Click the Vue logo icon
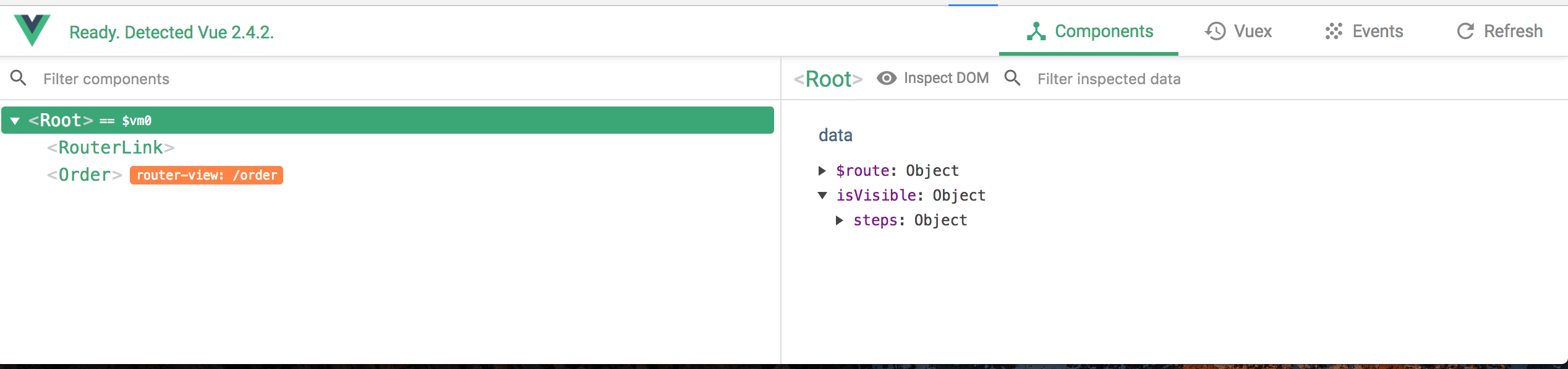Screen dimensions: 1568x369 32,30
